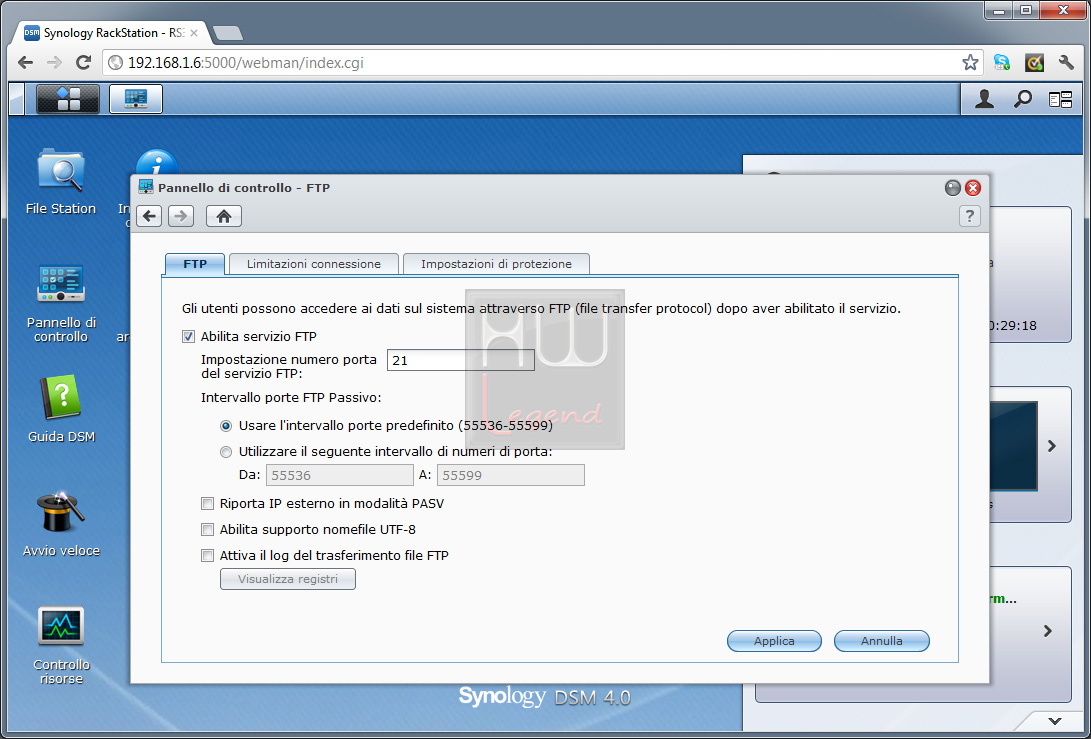This screenshot has height=739, width=1091.
Task: Open Guida DSM desktop icon
Action: [61, 409]
